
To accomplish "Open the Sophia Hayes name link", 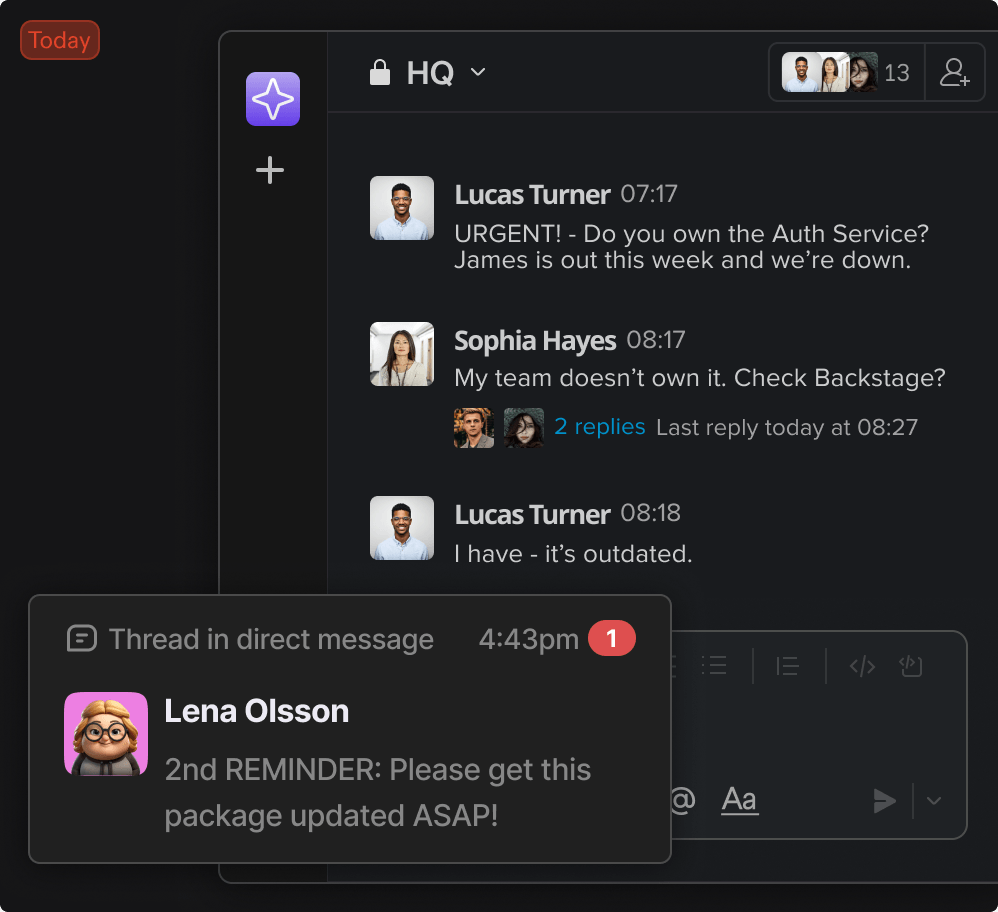I will pyautogui.click(x=535, y=341).
